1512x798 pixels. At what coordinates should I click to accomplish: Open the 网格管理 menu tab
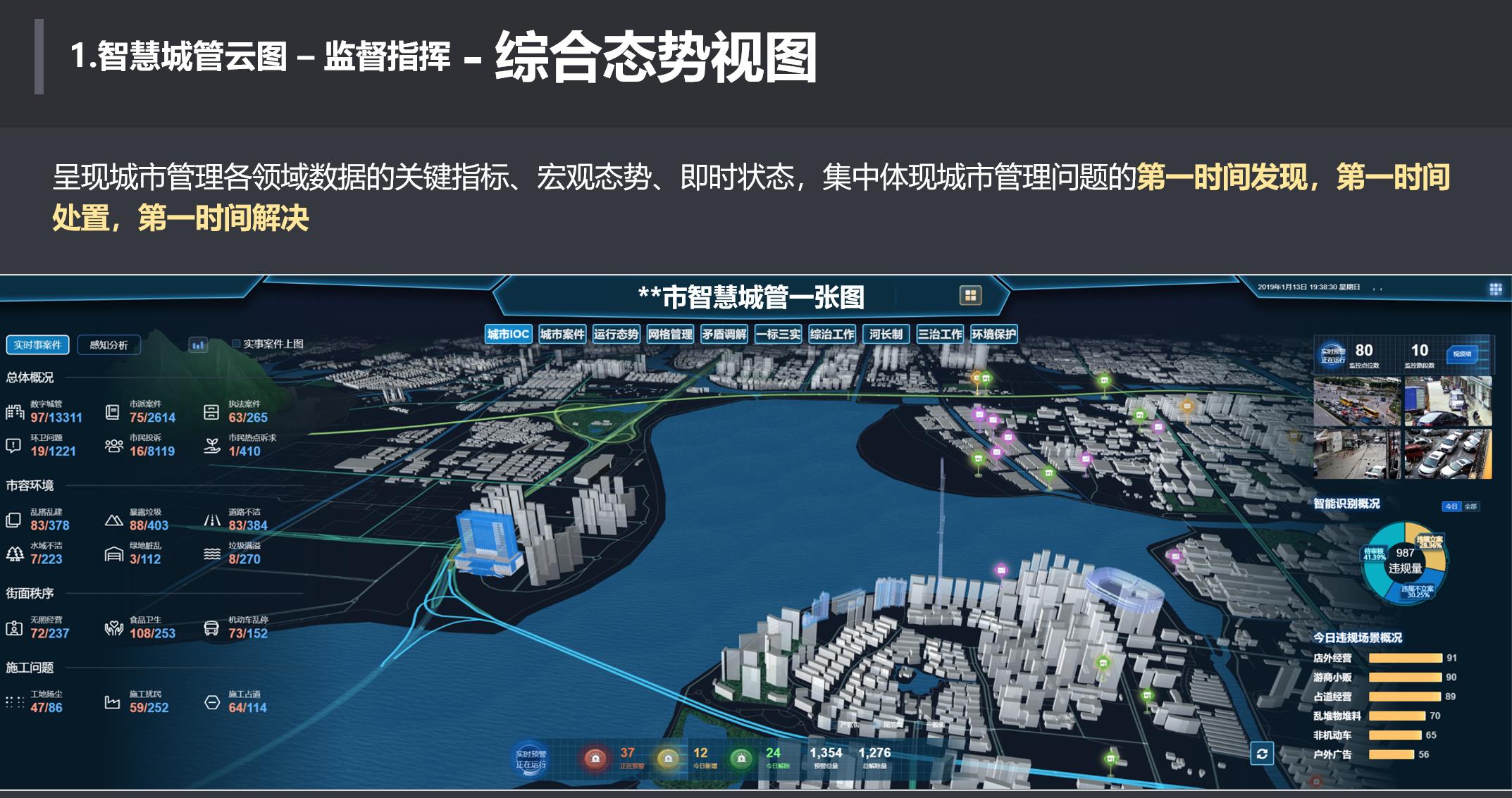pyautogui.click(x=670, y=334)
